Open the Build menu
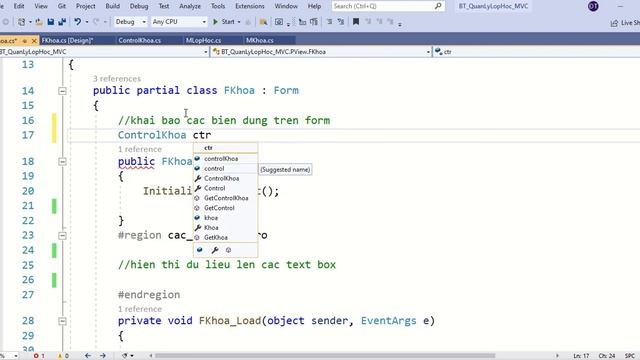640x360 pixels. click(112, 6)
